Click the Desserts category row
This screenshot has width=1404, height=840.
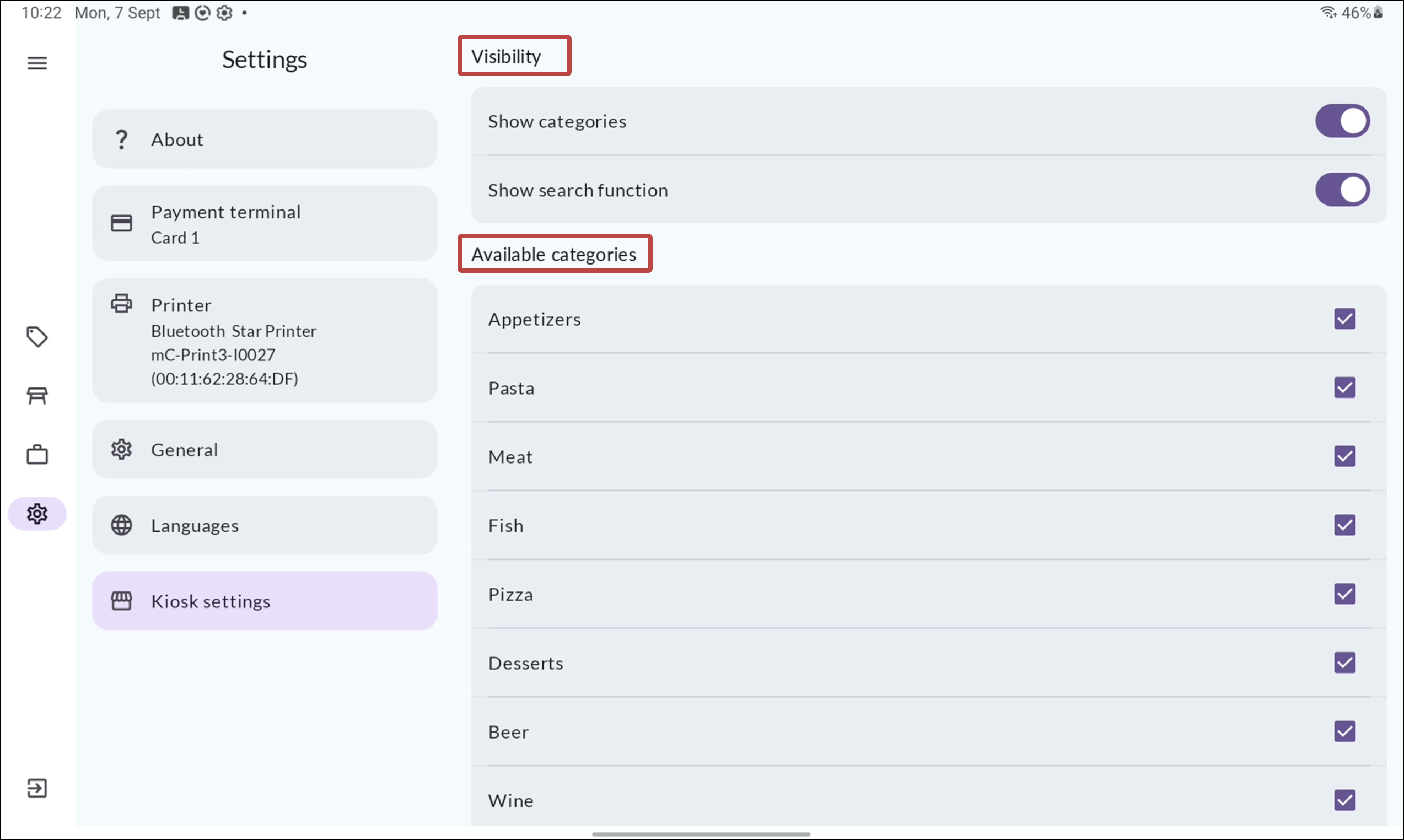[928, 663]
